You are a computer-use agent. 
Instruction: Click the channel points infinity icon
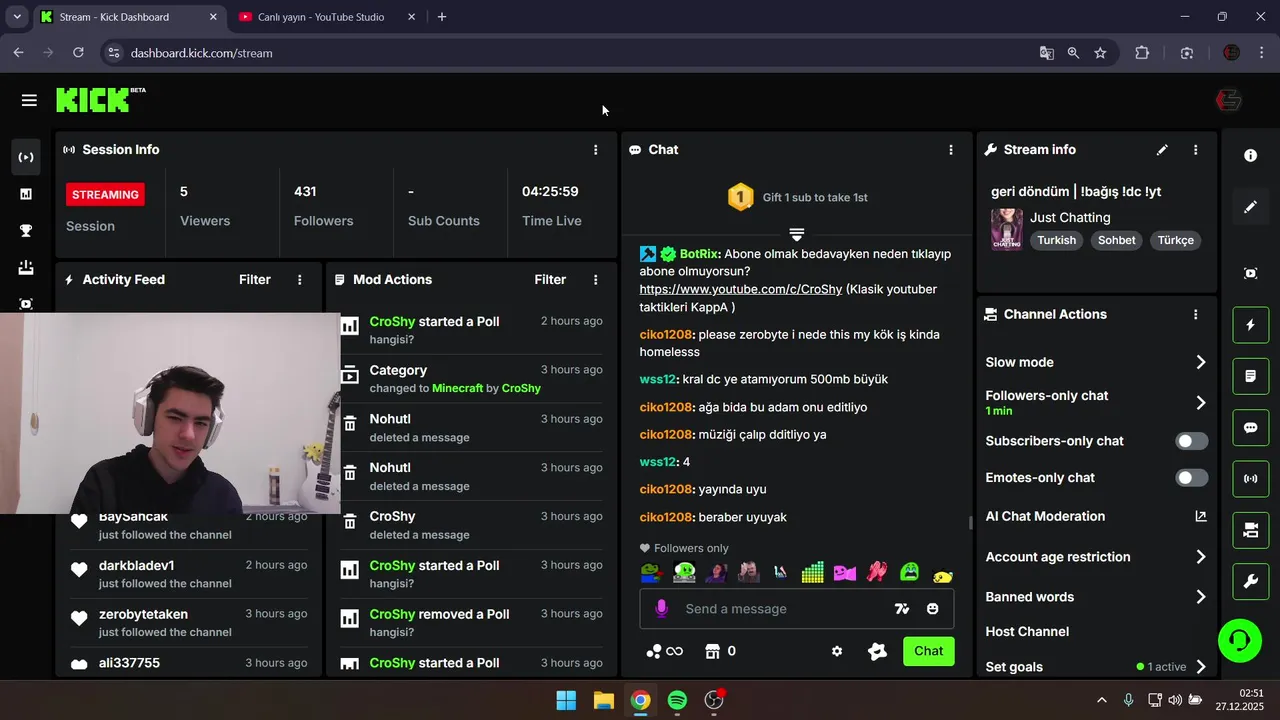(x=665, y=651)
